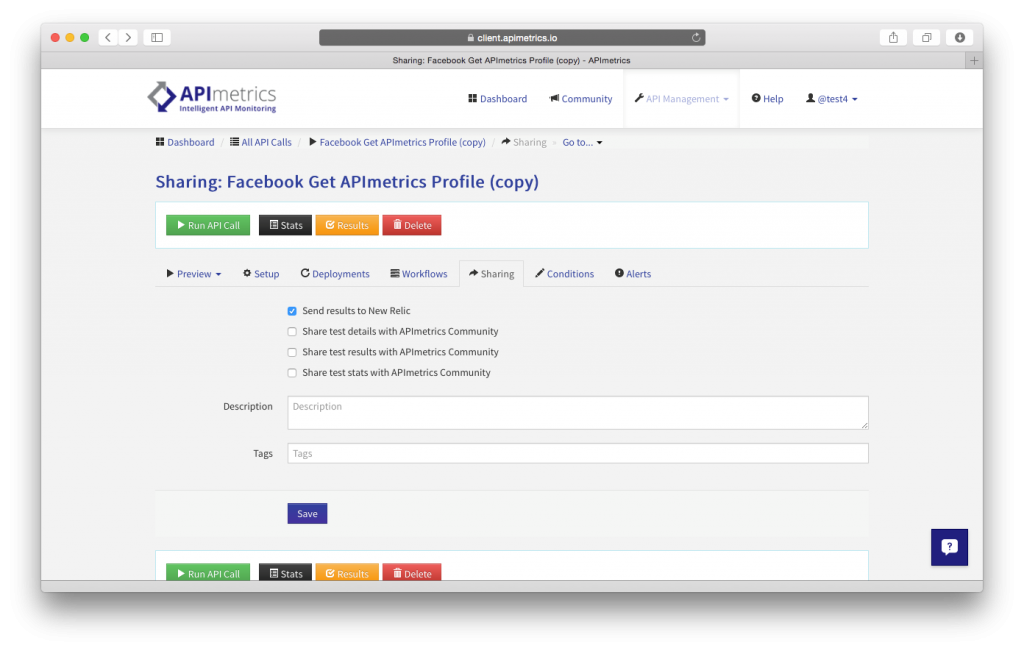Switch to the Conditions tab
1024x651 pixels.
click(x=564, y=274)
